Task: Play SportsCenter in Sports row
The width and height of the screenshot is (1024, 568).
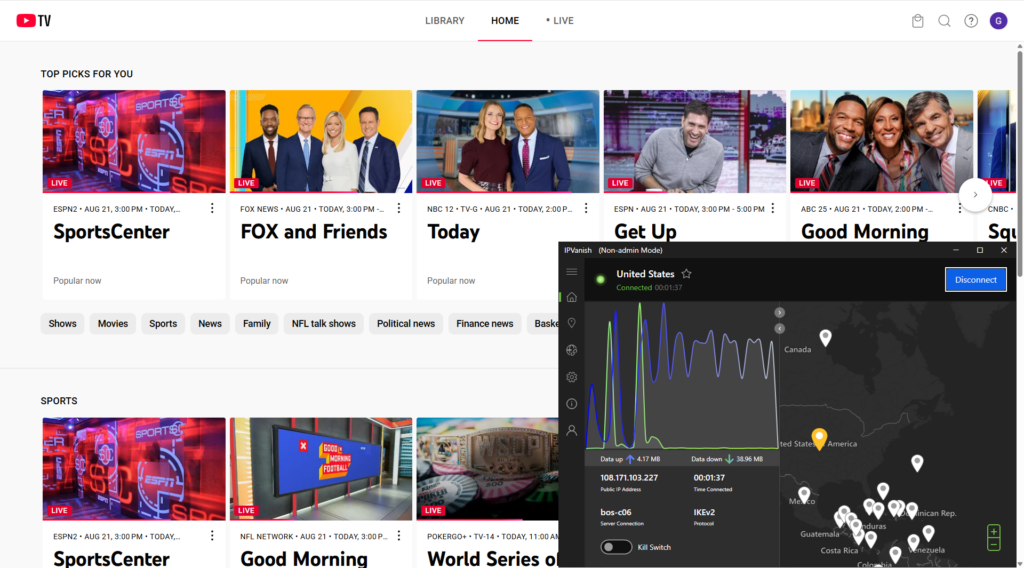Action: (134, 469)
